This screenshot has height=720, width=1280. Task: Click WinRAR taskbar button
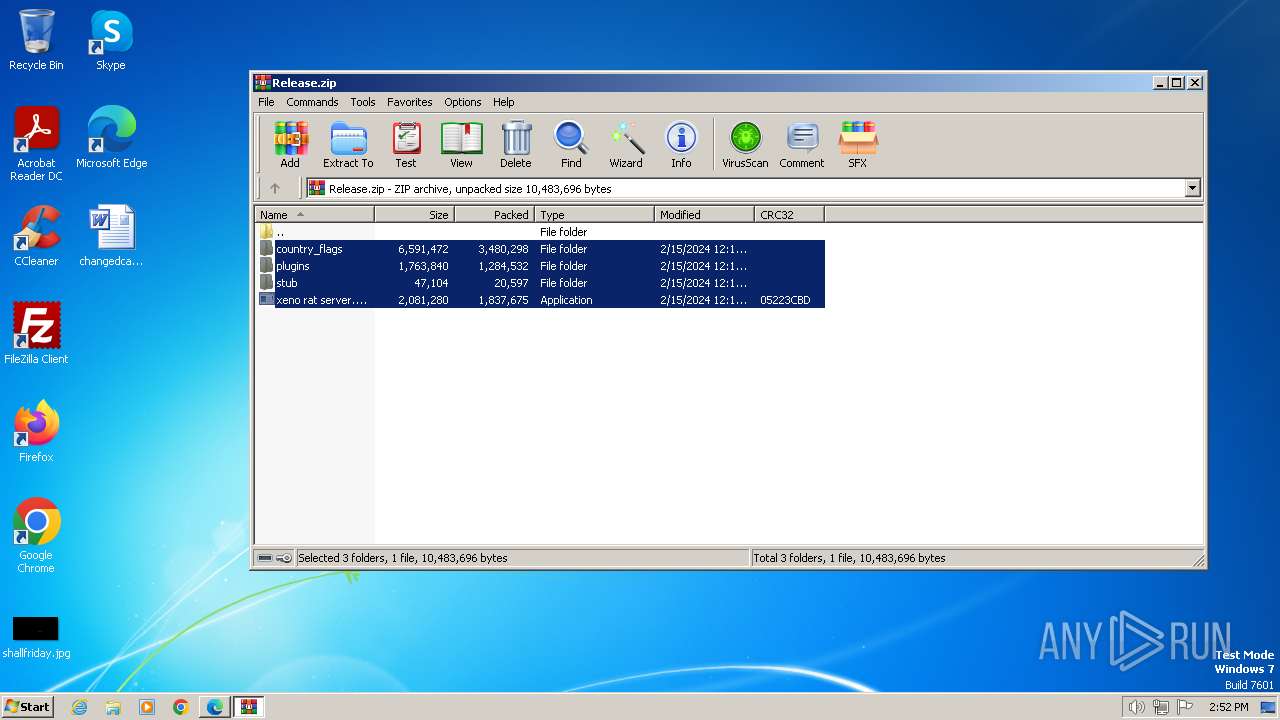pyautogui.click(x=249, y=707)
